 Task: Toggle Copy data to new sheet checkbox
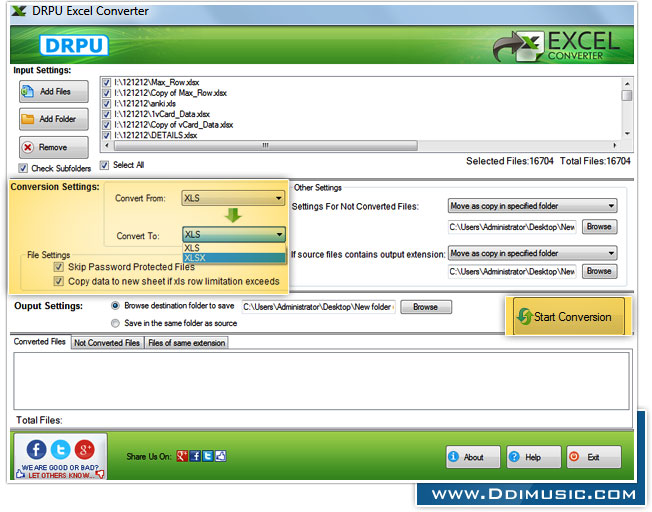59,281
